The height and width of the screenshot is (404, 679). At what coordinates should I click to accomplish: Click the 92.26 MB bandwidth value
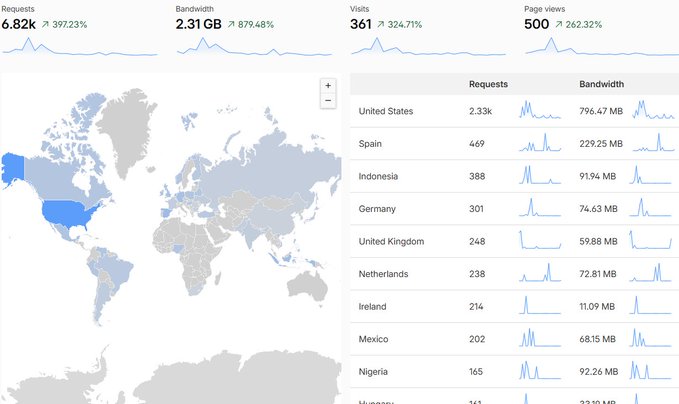click(599, 372)
